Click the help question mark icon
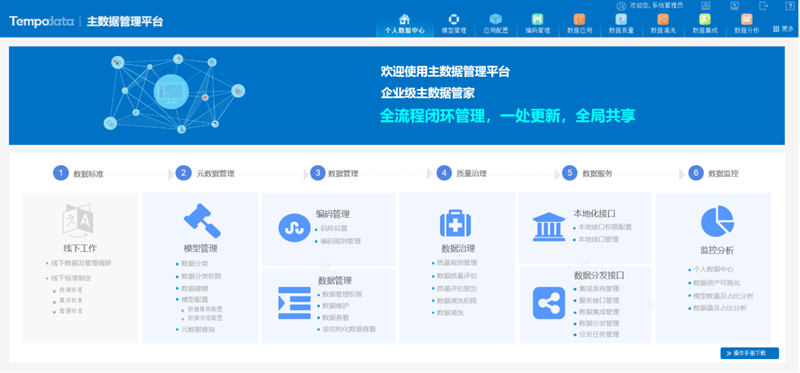Viewport: 800px width, 373px height. (x=790, y=6)
